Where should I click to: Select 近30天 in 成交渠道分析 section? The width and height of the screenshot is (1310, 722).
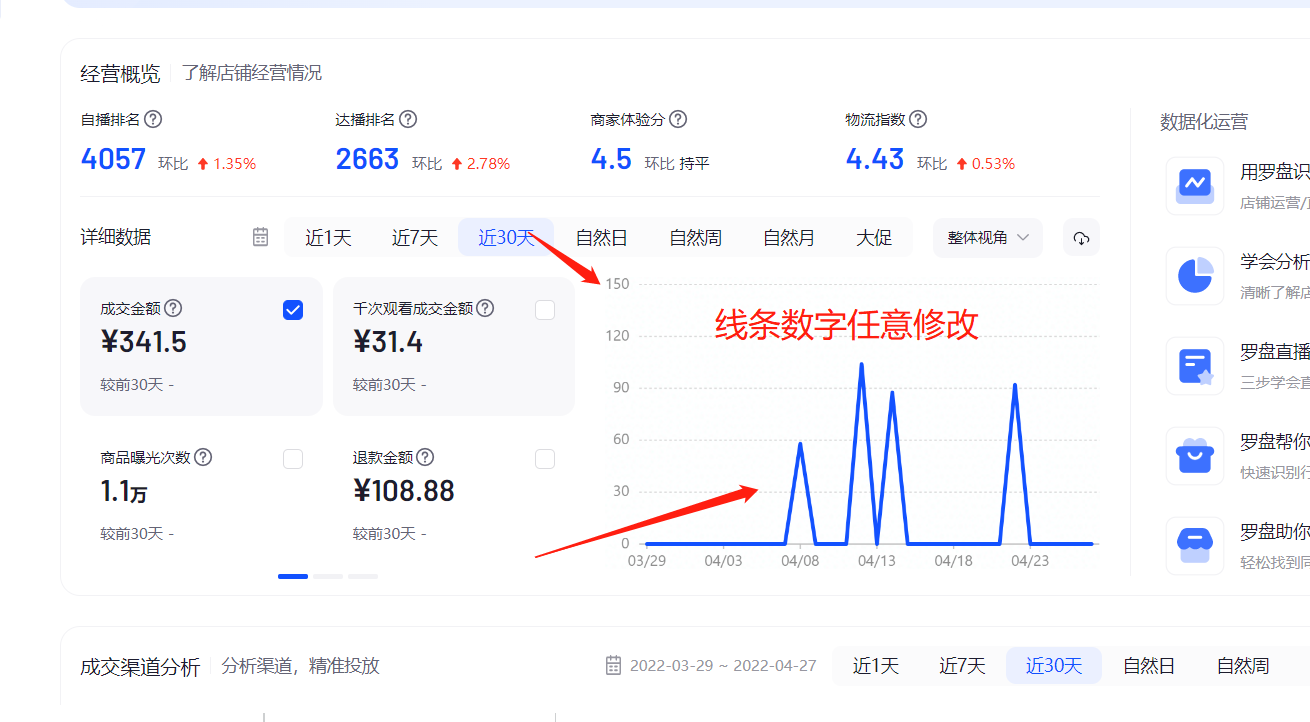click(1054, 665)
